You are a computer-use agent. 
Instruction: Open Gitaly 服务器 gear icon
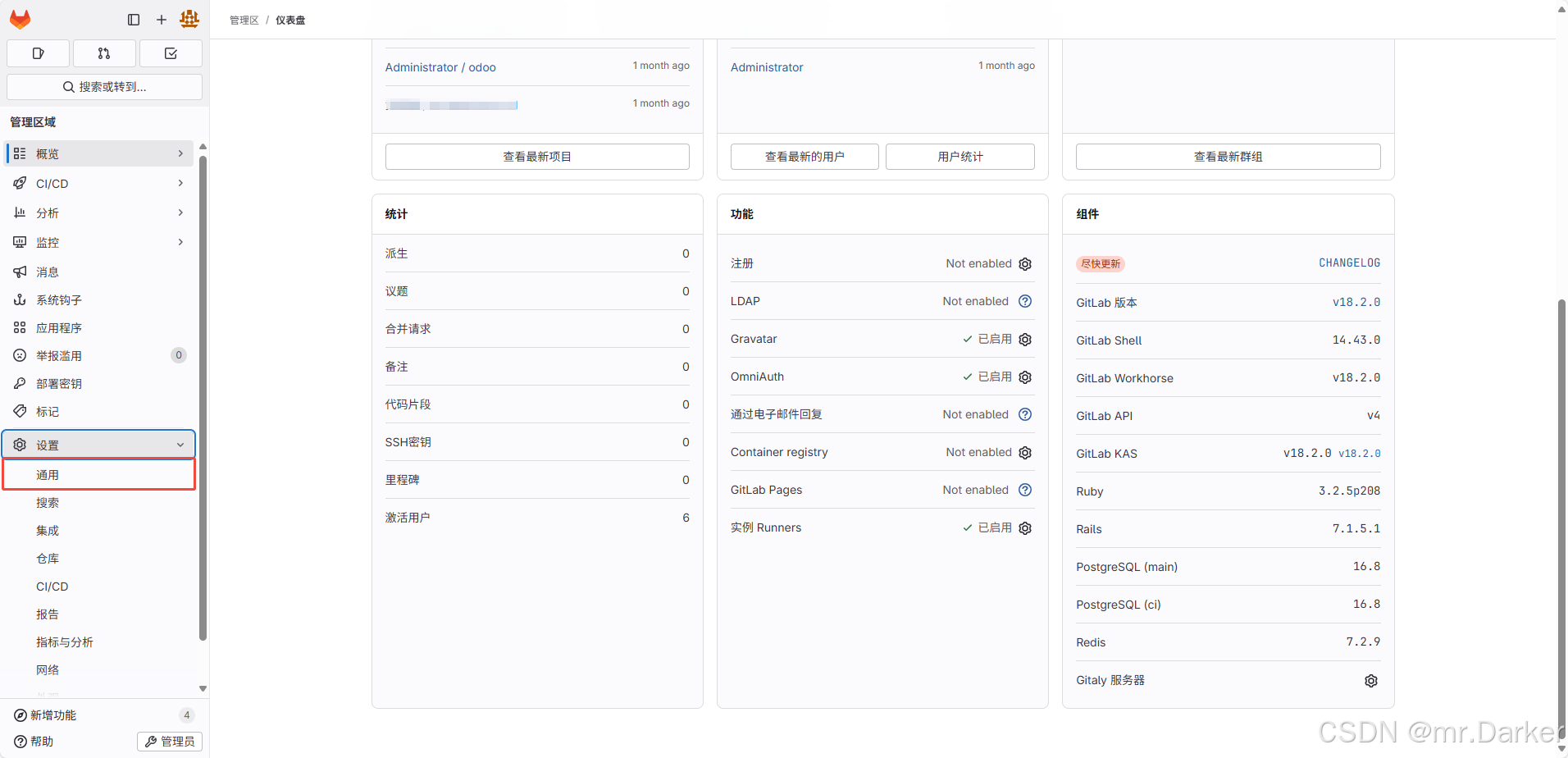coord(1371,681)
